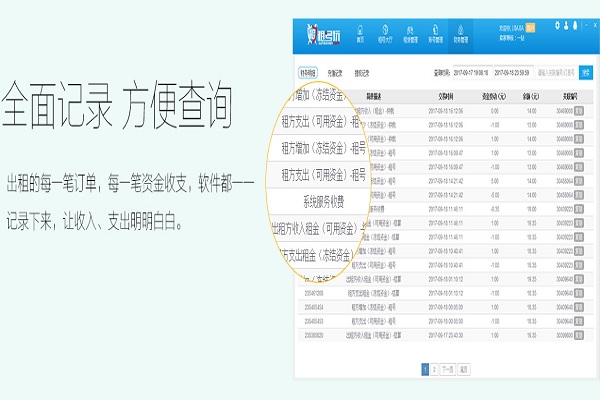
Task: Click the gray button in first table row
Action: pos(579,112)
